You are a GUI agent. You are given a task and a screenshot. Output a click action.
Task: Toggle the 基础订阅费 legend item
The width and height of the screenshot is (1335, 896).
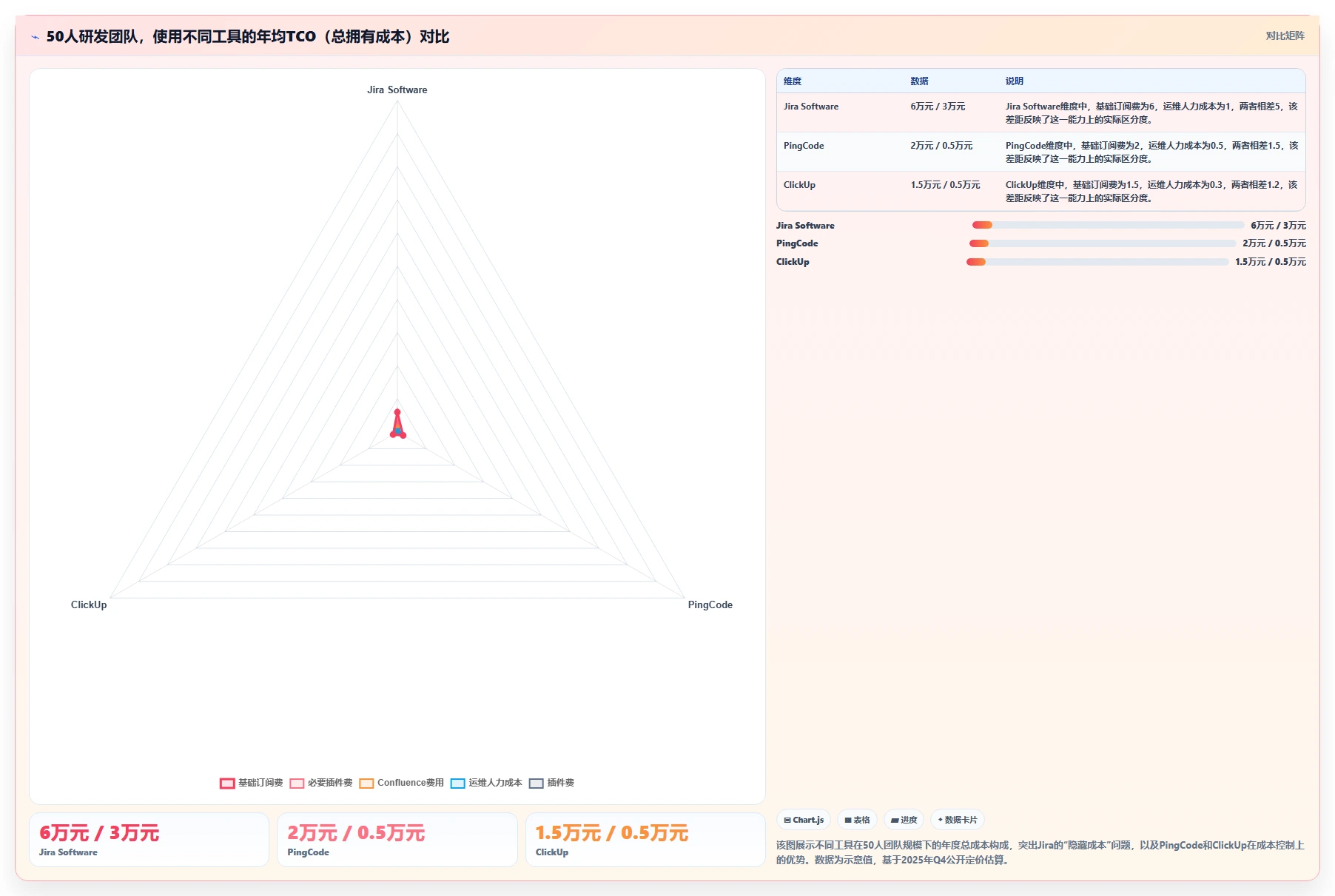252,783
